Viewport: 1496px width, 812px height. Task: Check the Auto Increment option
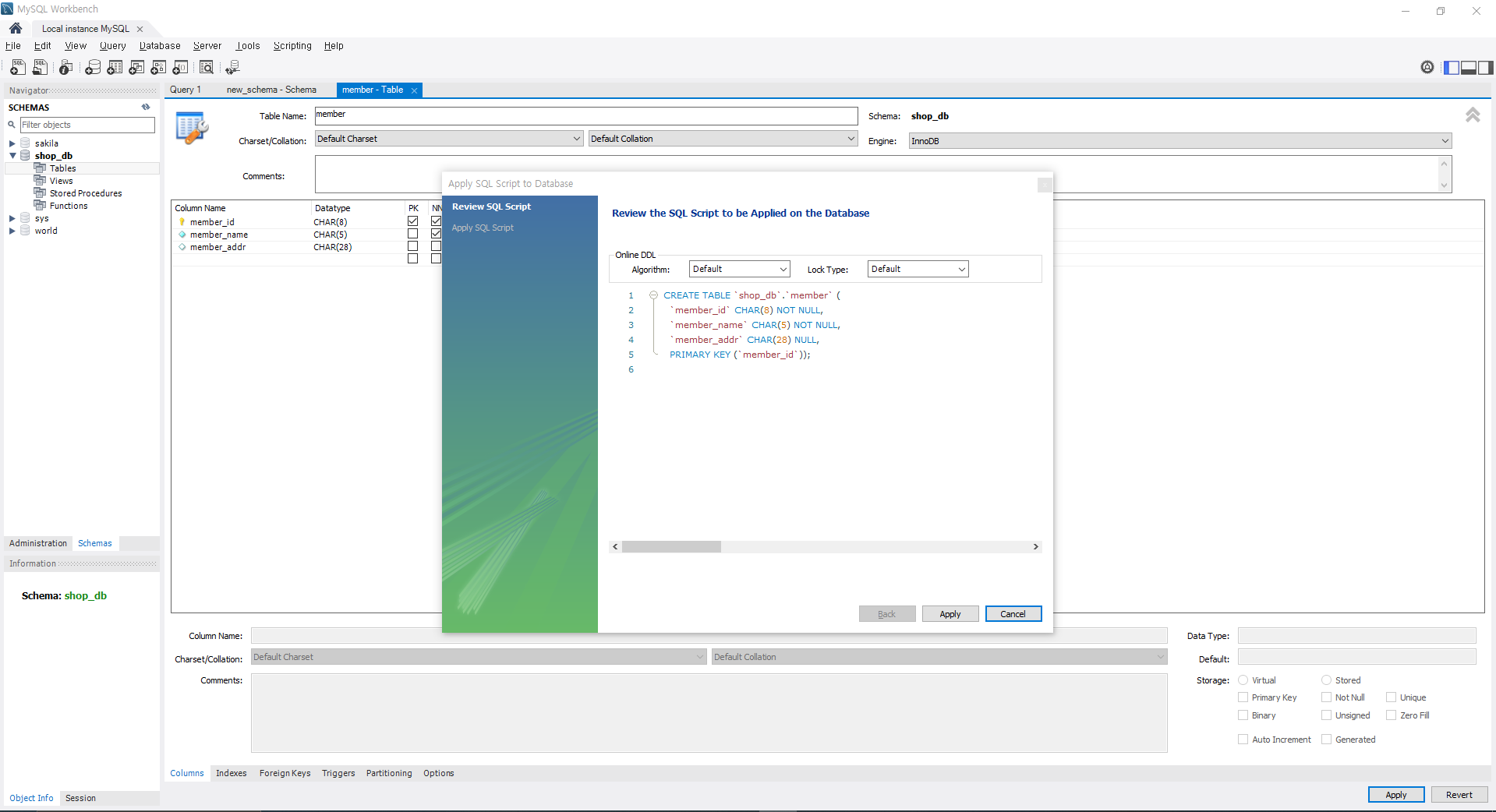[1243, 740]
